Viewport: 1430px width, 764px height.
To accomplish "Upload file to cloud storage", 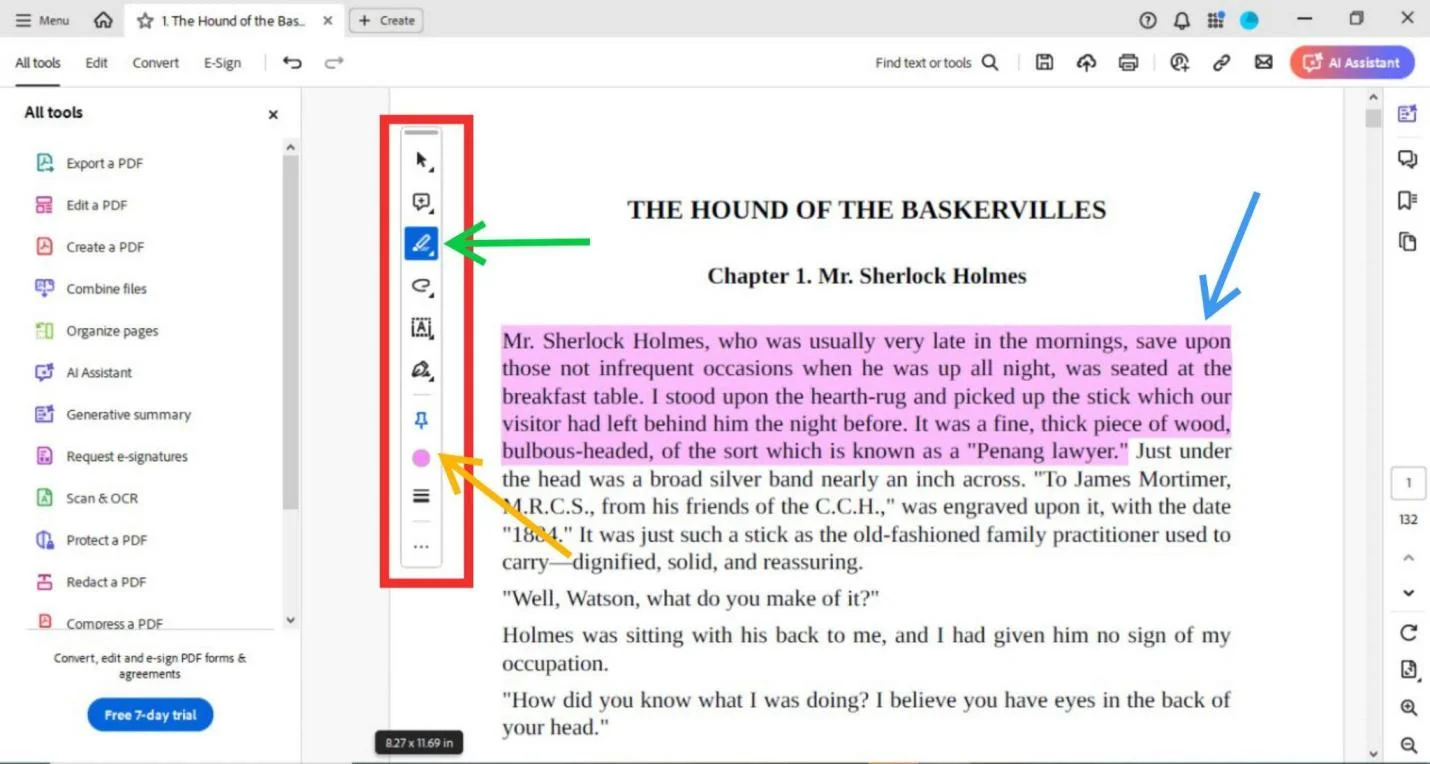I will pyautogui.click(x=1086, y=63).
